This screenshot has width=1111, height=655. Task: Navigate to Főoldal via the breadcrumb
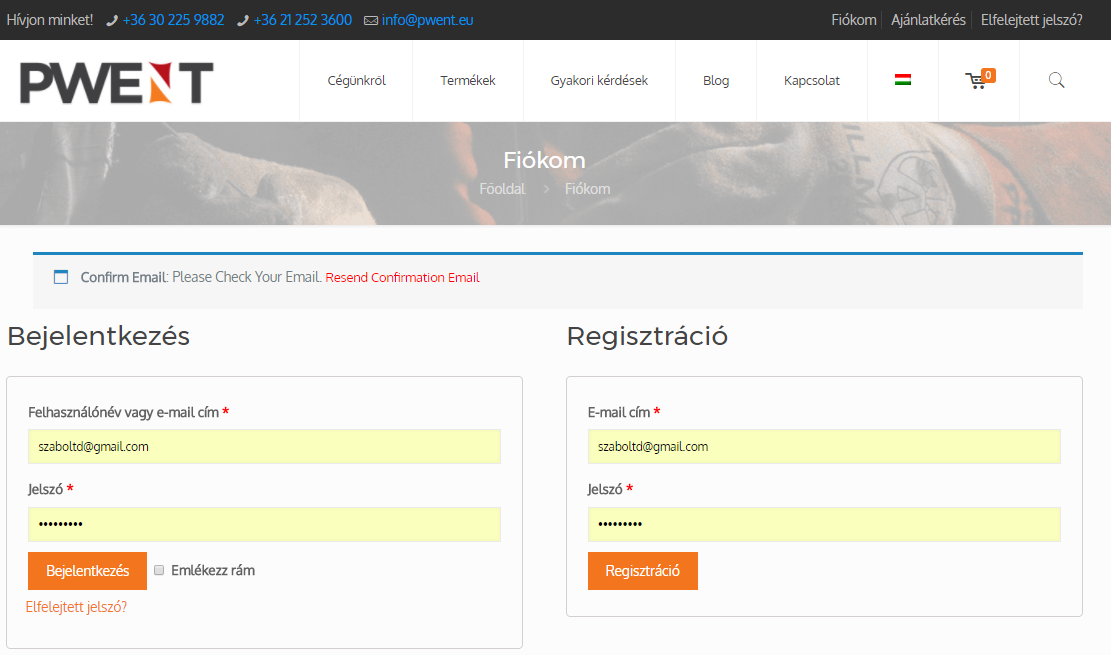502,188
